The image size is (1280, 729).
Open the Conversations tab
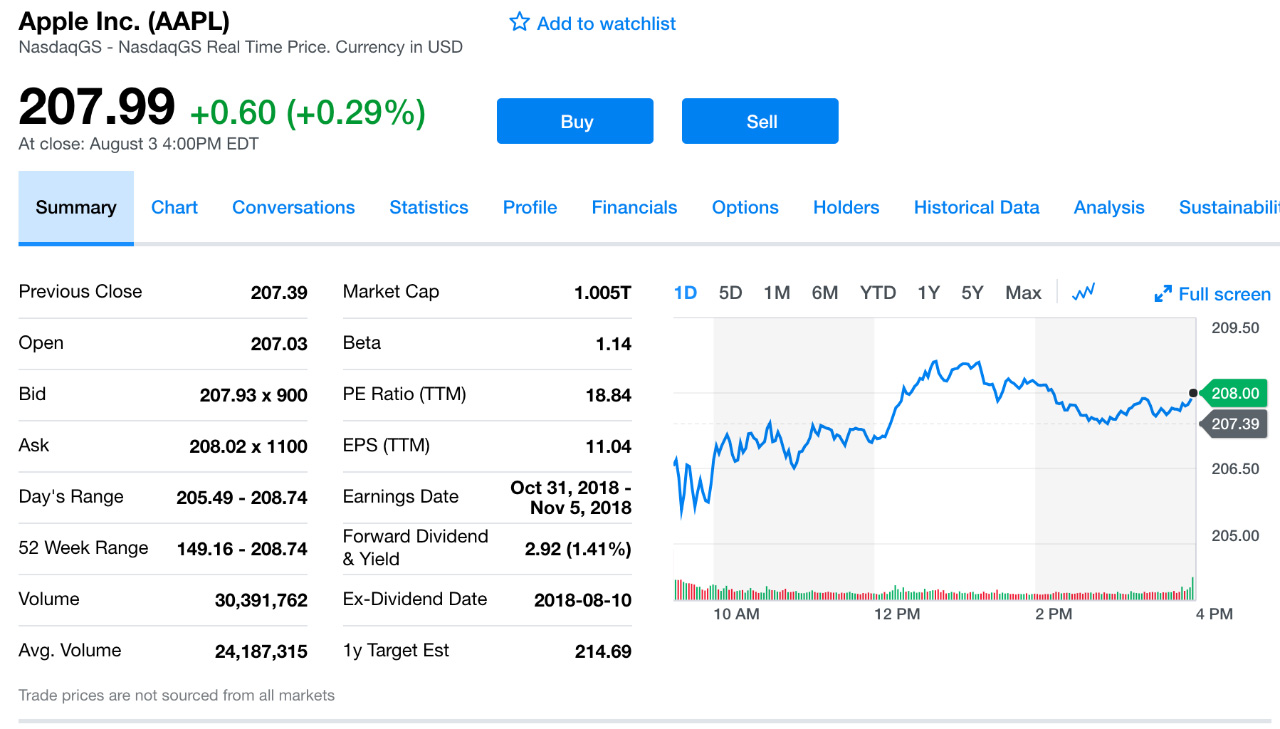(x=293, y=208)
